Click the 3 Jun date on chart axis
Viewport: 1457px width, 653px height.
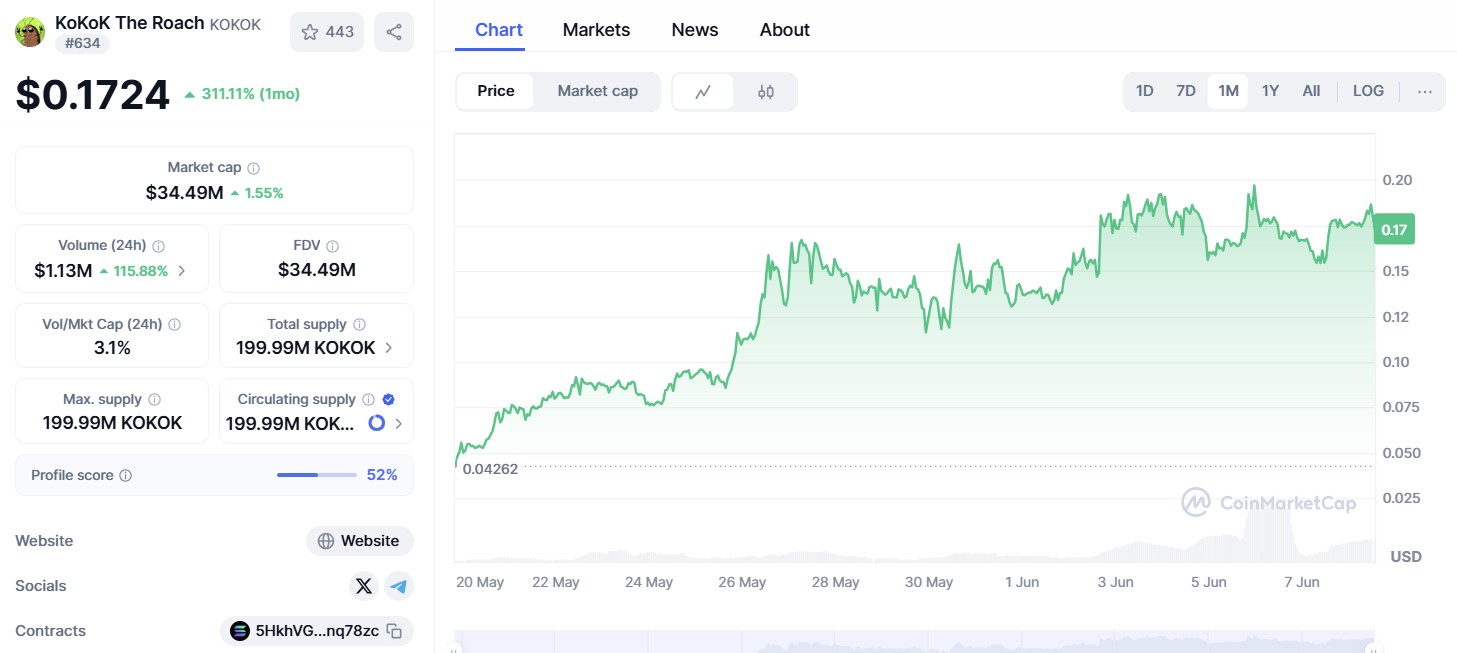click(1115, 582)
